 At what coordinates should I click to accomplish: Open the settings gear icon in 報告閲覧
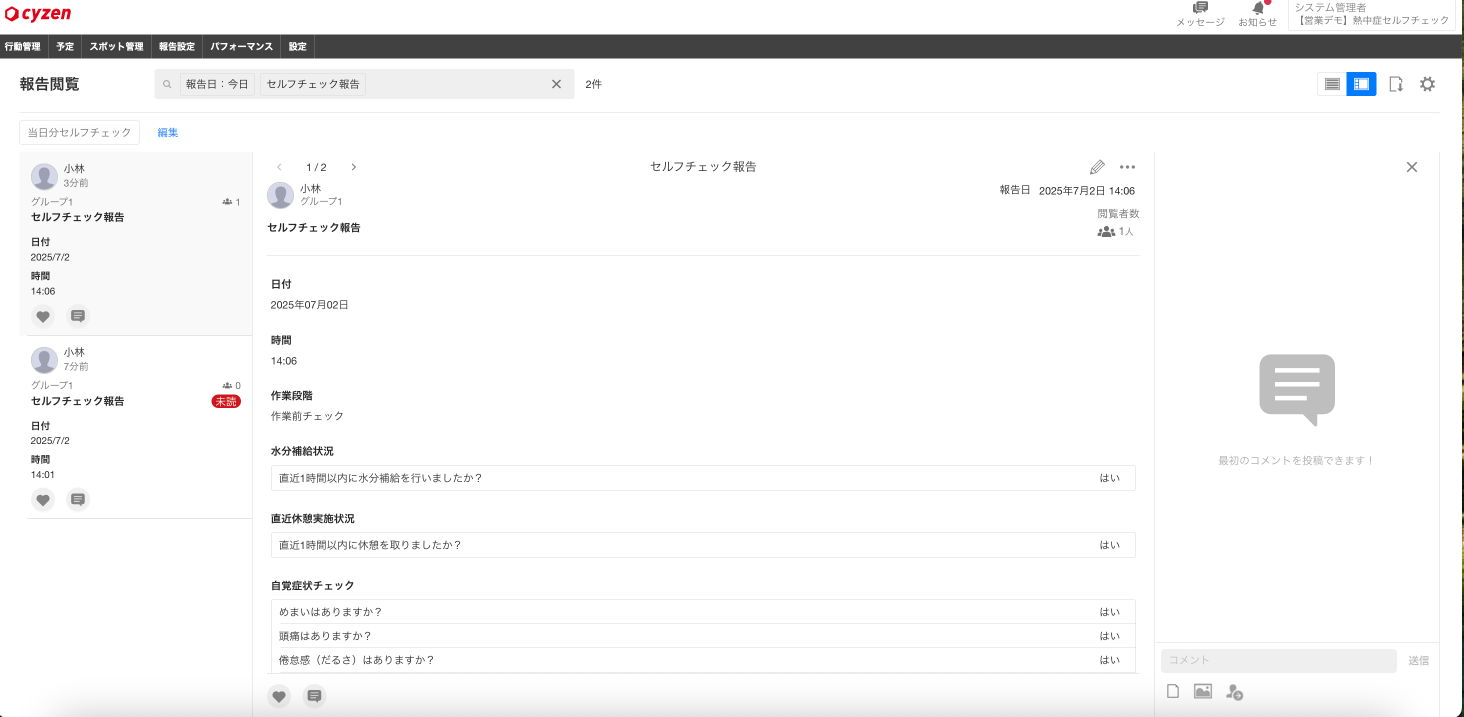click(1427, 84)
